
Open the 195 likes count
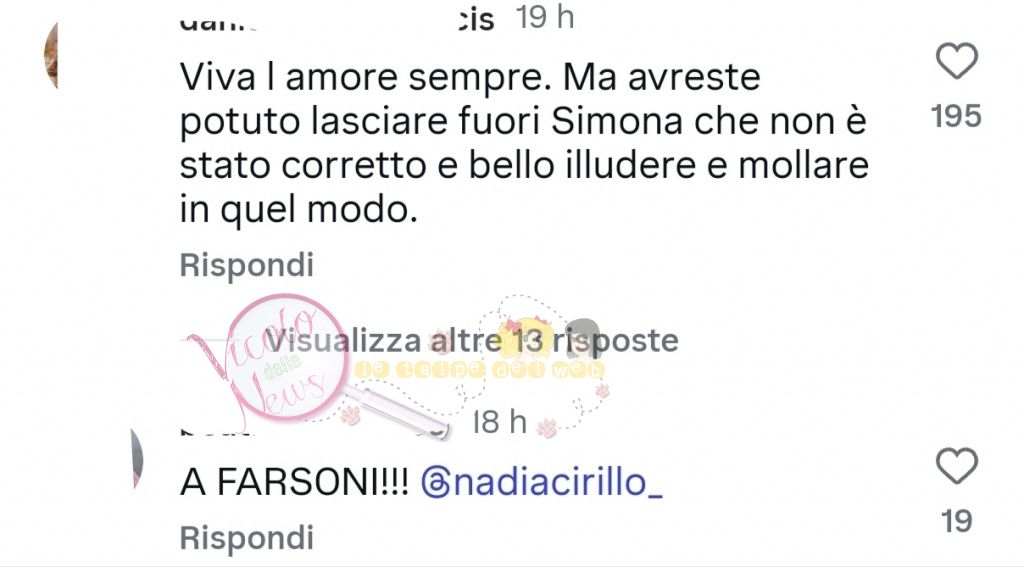click(957, 116)
